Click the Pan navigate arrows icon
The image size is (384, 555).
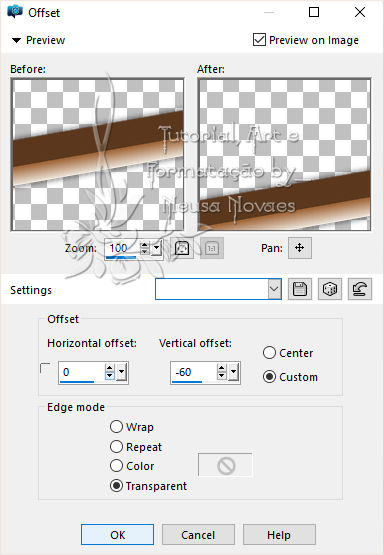coord(300,248)
